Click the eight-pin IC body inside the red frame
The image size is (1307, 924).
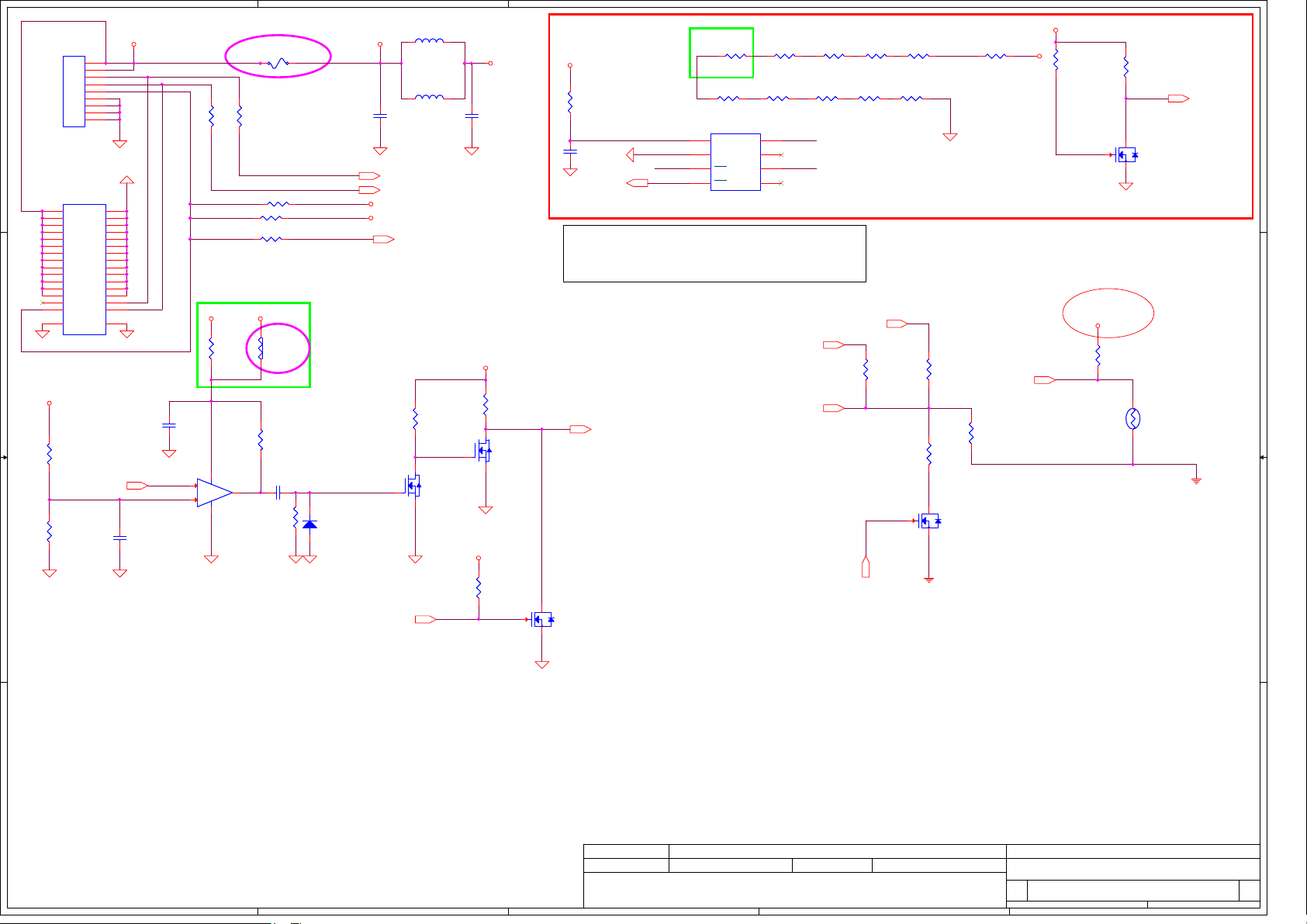pos(735,162)
